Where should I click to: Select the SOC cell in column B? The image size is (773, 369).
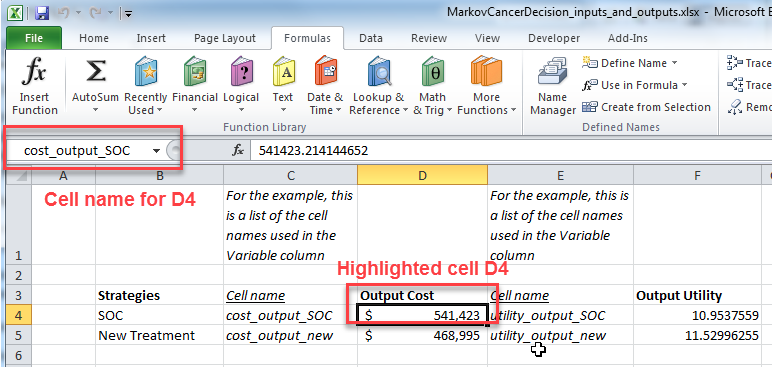(159, 315)
